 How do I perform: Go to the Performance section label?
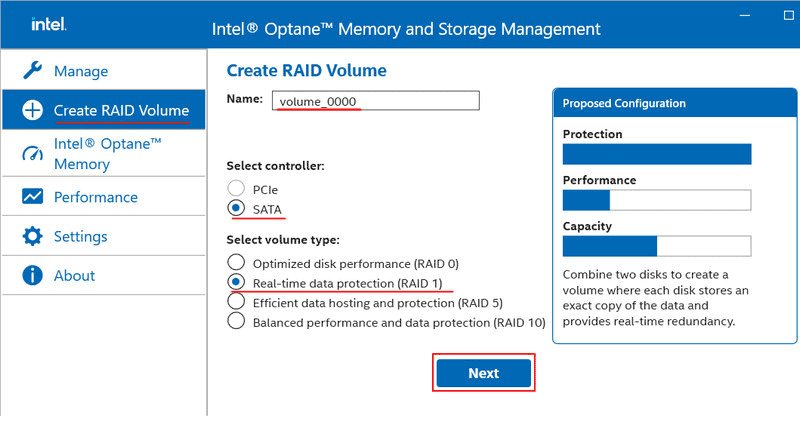96,197
